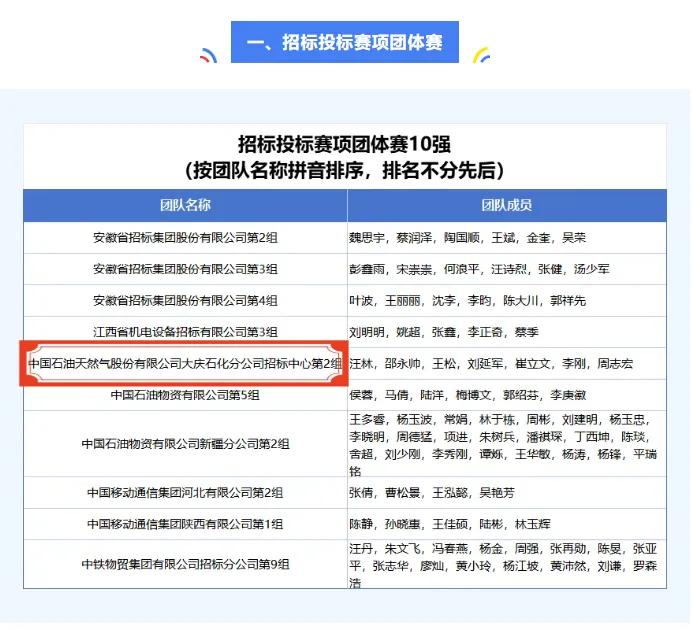Click team 中国移动通信集团陕西有限公司第1组

tap(185, 524)
